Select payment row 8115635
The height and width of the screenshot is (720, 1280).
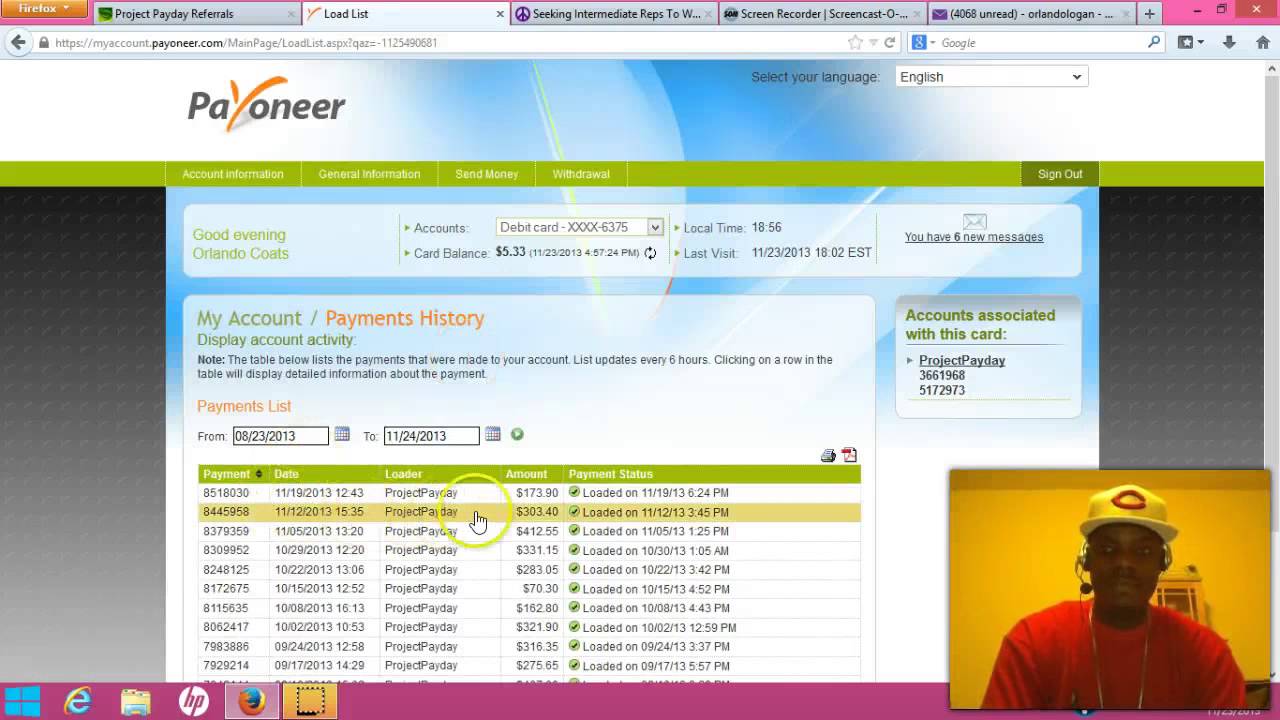point(529,608)
